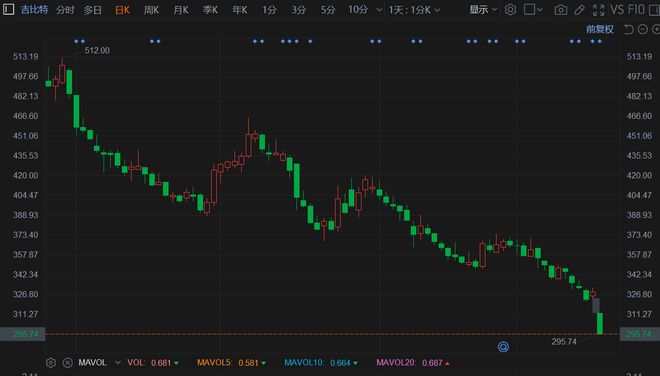Screen dimensions: 660x376
Task: Reset chart view with undo arrow
Action: tap(628, 29)
